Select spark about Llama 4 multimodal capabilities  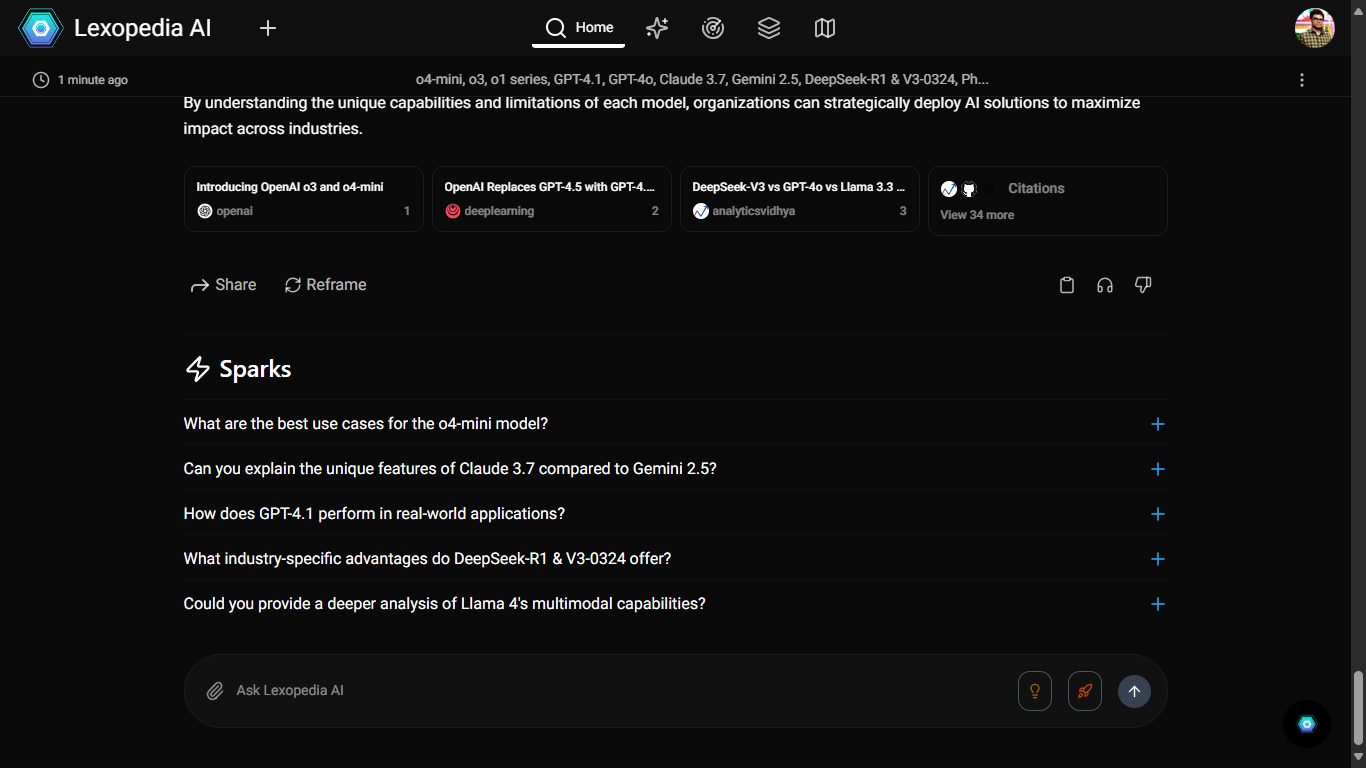point(444,604)
